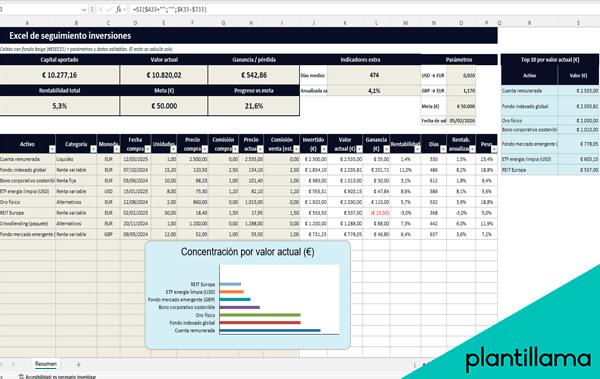
Task: Open filter dropdown on table's Valor actual (€) header
Action: point(359,149)
